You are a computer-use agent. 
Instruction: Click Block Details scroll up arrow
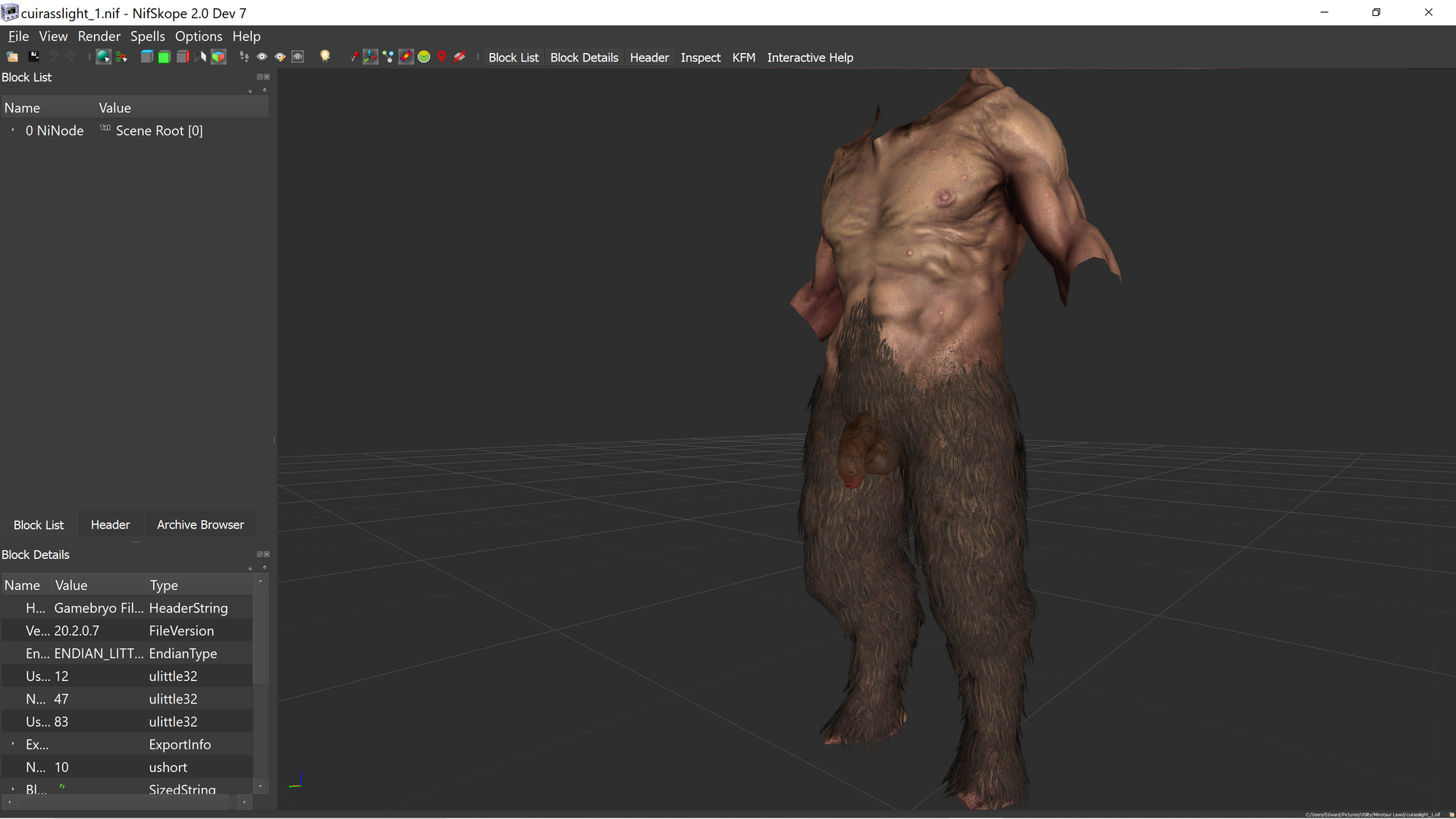[x=260, y=582]
